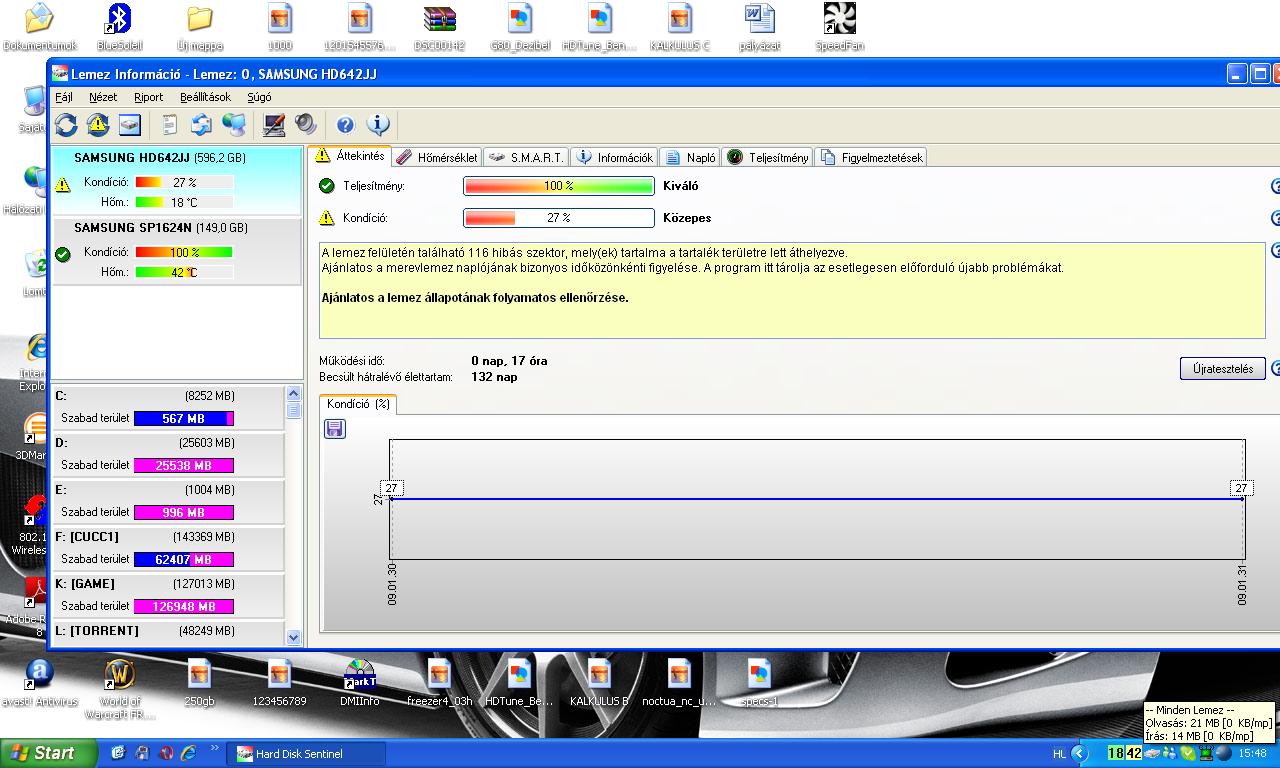Open the KALKULUS C desktop file

[679, 27]
